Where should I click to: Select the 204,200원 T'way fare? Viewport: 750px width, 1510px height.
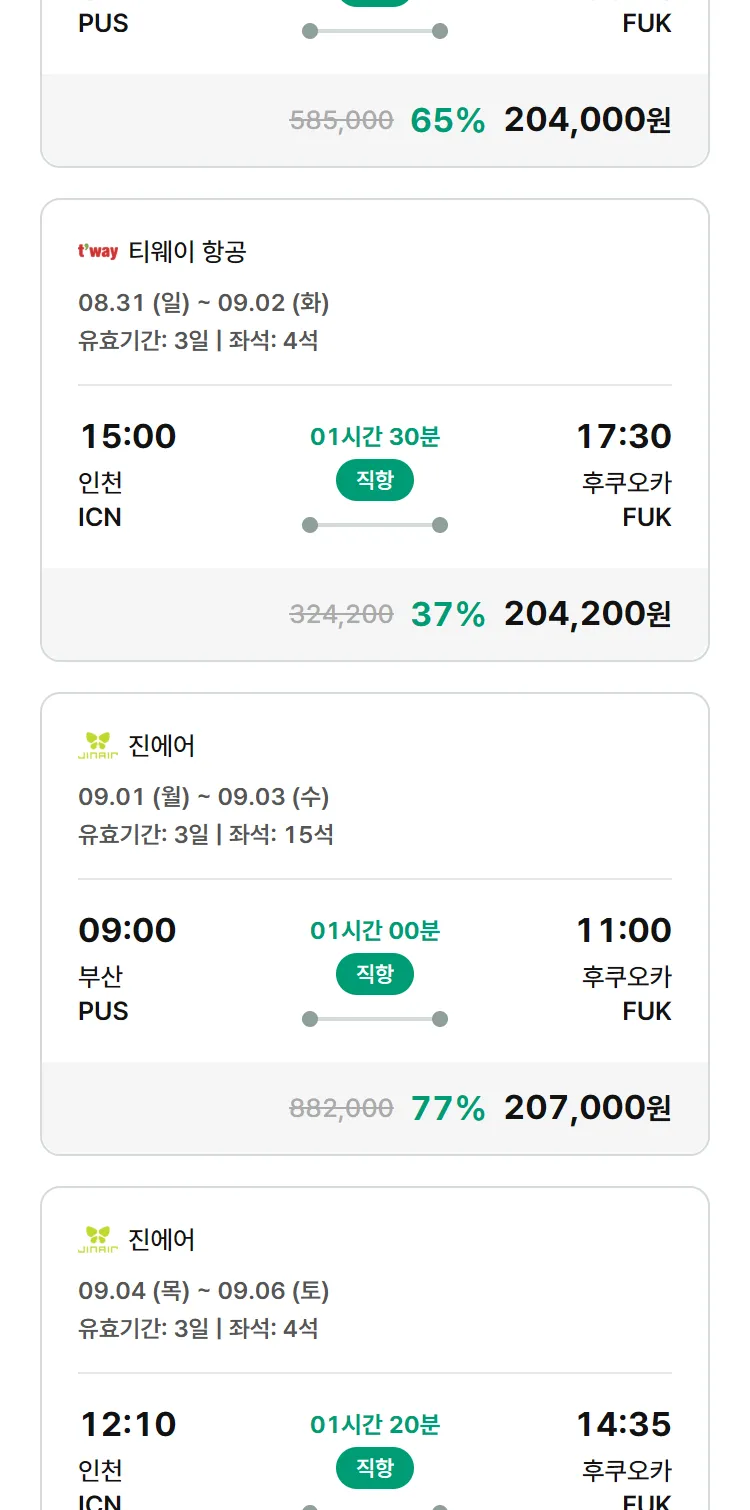(587, 614)
